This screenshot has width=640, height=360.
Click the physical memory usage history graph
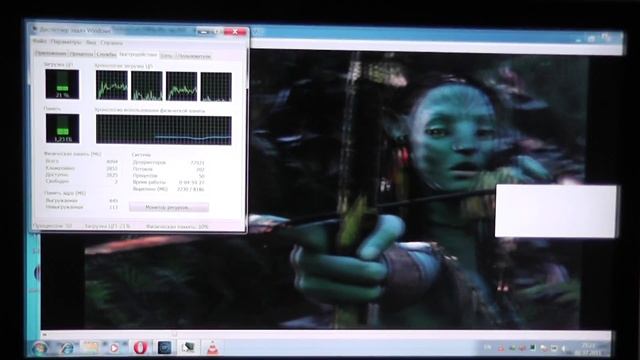[164, 130]
